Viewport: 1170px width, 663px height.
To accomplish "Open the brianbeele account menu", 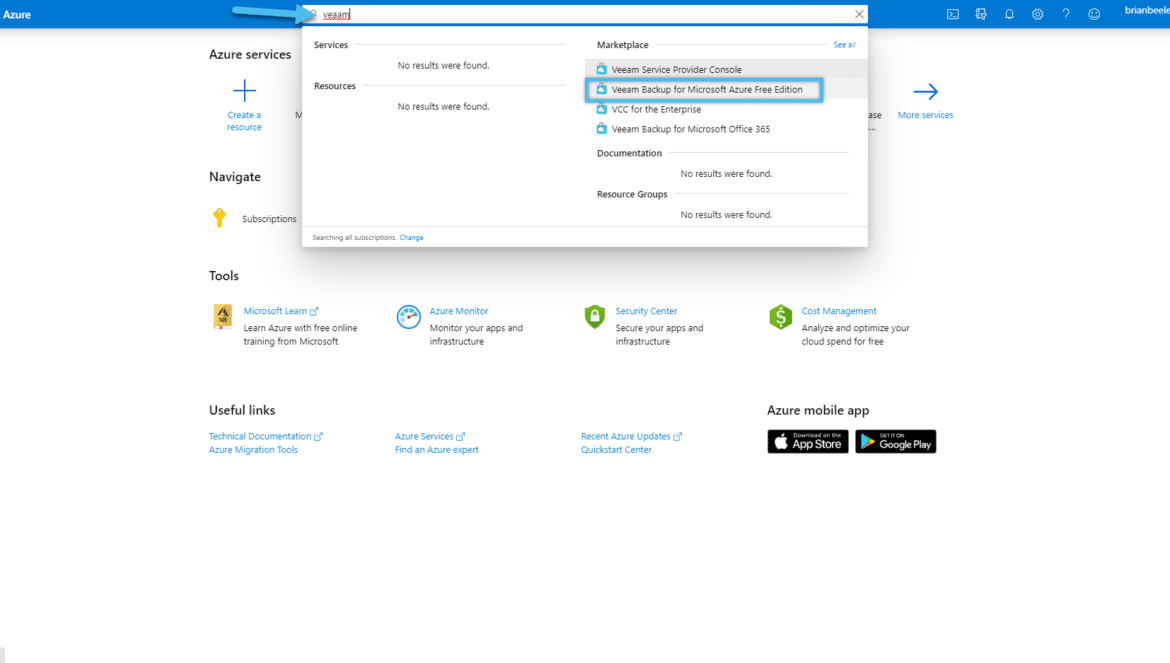I will pos(1147,10).
